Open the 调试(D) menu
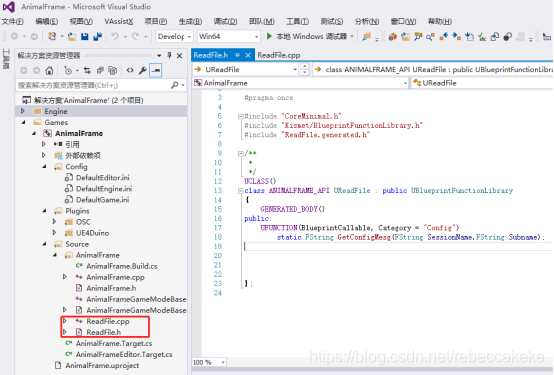 (x=225, y=22)
